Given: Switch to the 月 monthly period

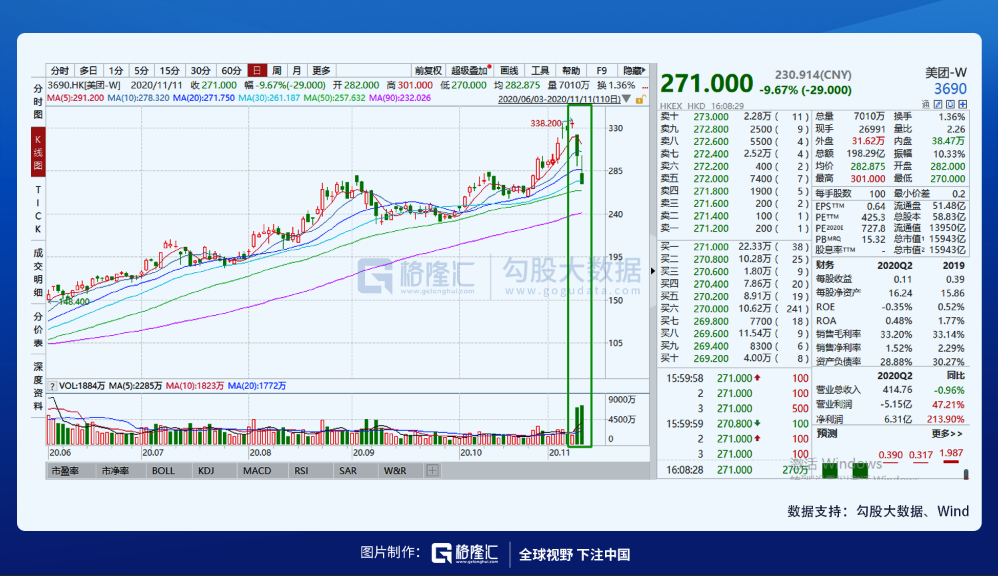Looking at the screenshot, I should pos(297,71).
